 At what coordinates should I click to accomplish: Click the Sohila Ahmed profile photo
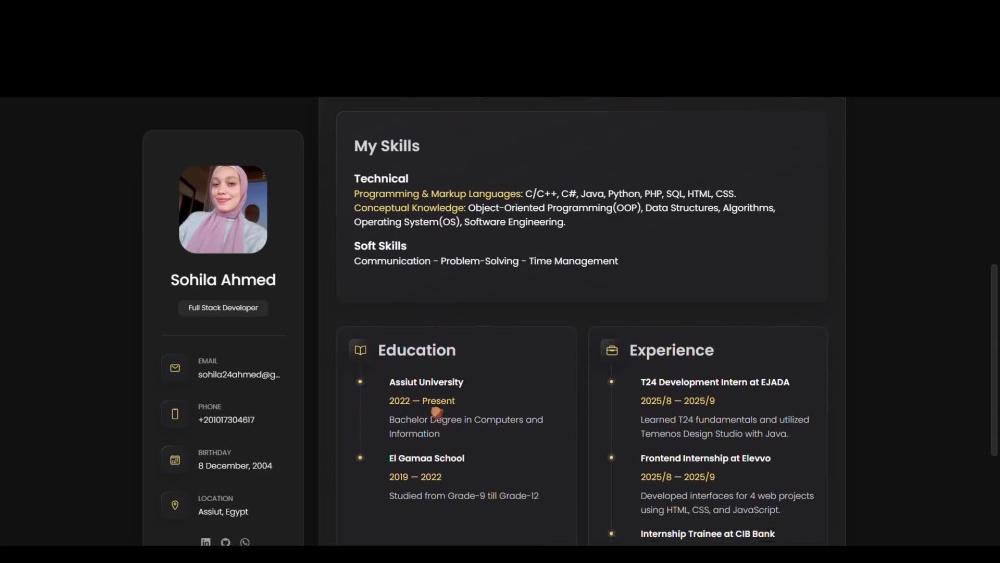pyautogui.click(x=223, y=209)
